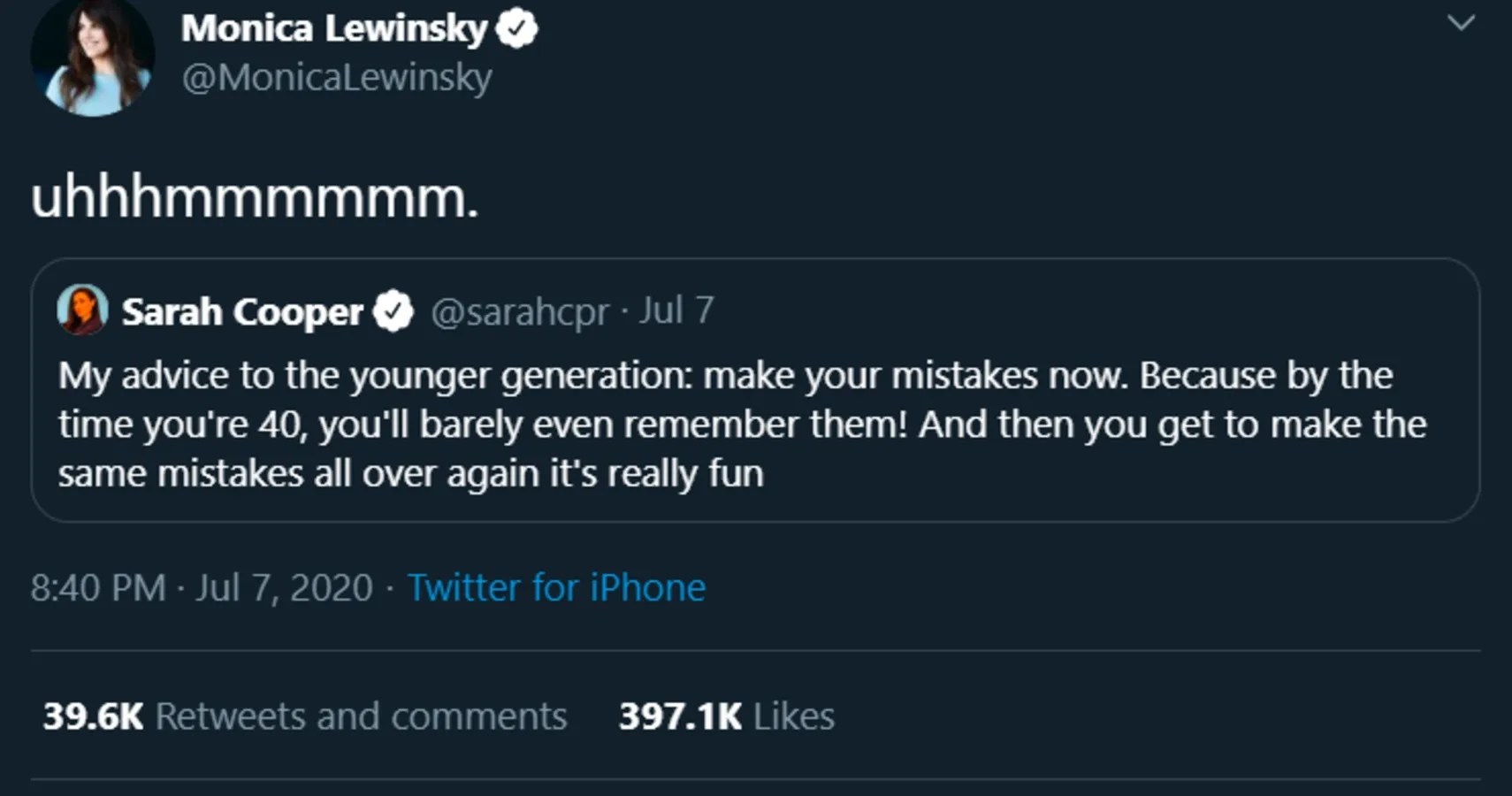View the 397.1K Likes list
1512x796 pixels.
728,716
